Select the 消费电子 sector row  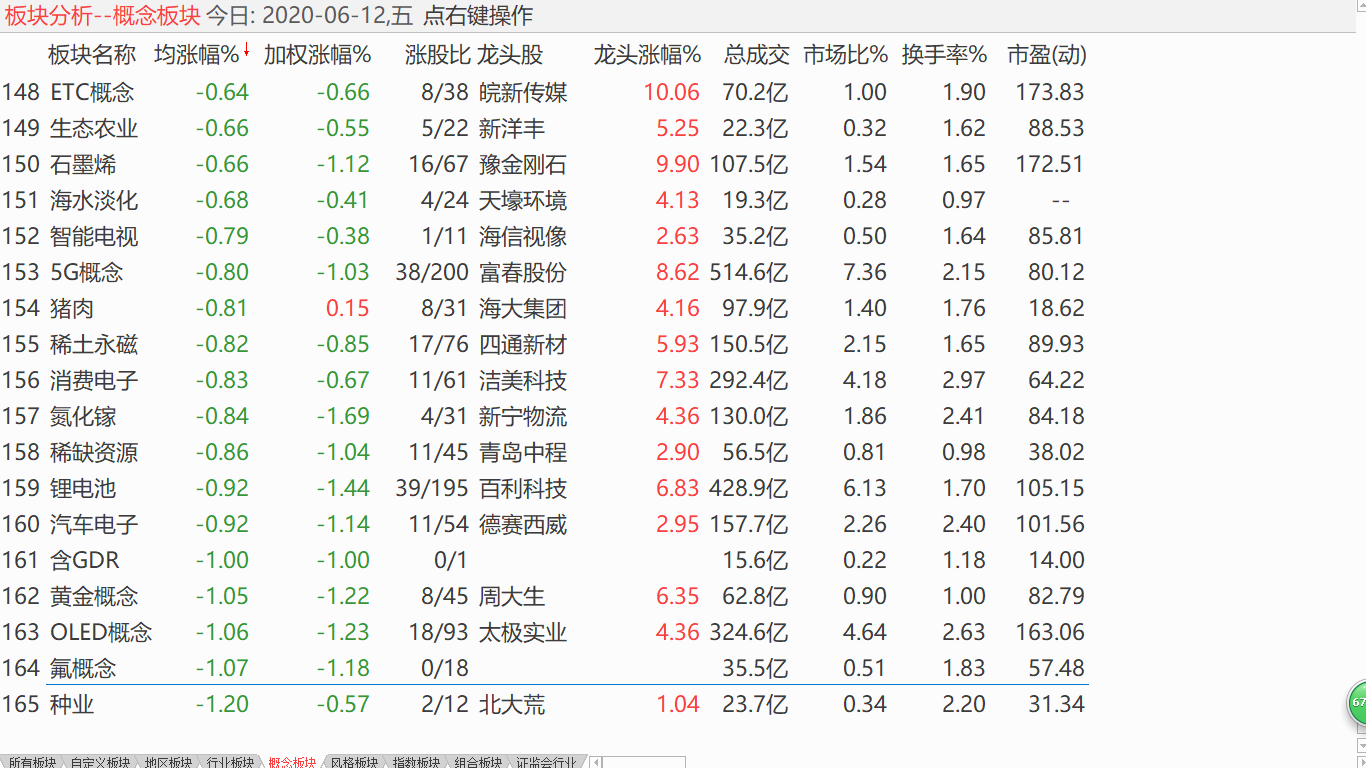544,380
